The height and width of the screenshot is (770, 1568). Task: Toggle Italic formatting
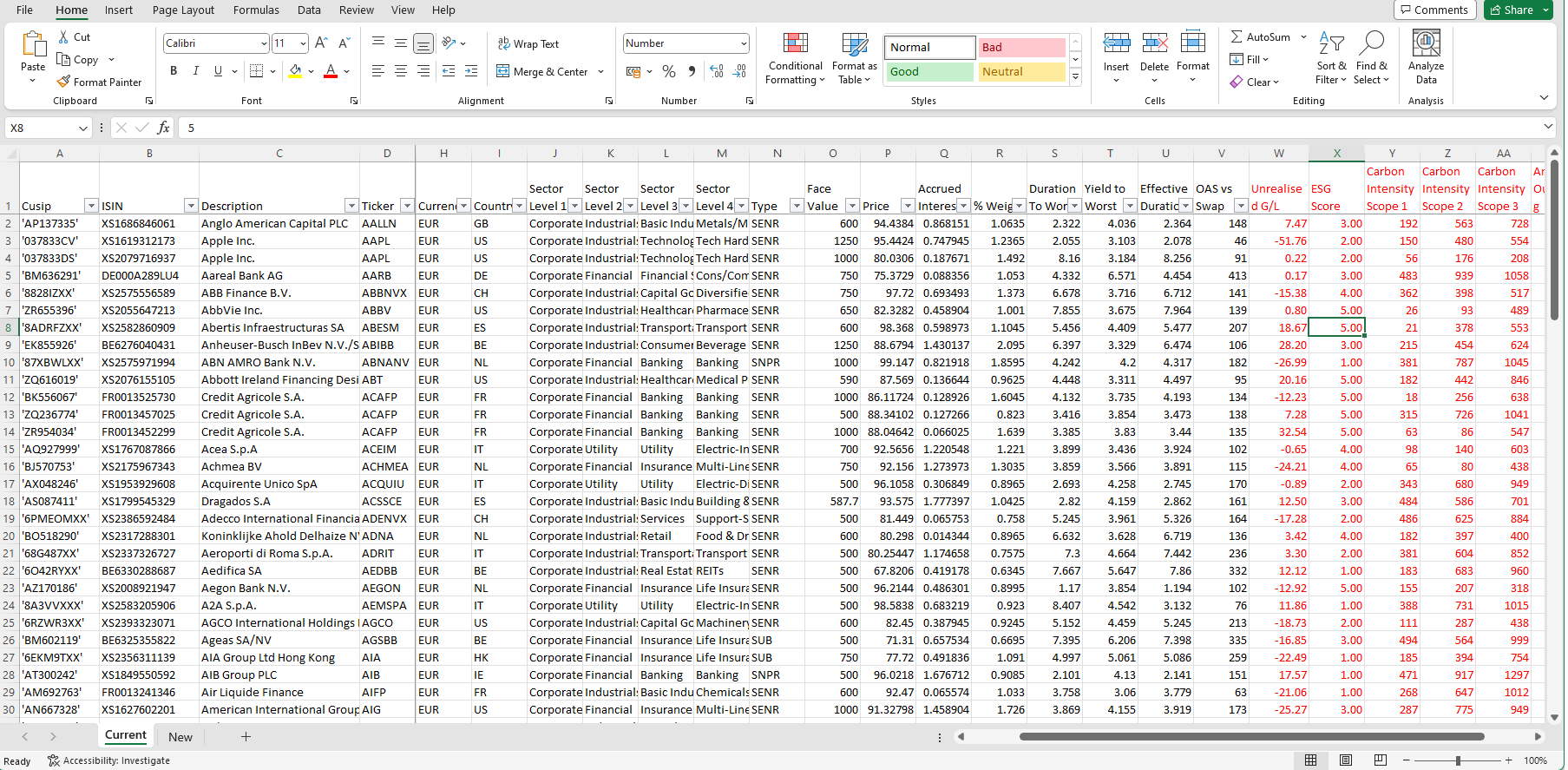point(196,71)
